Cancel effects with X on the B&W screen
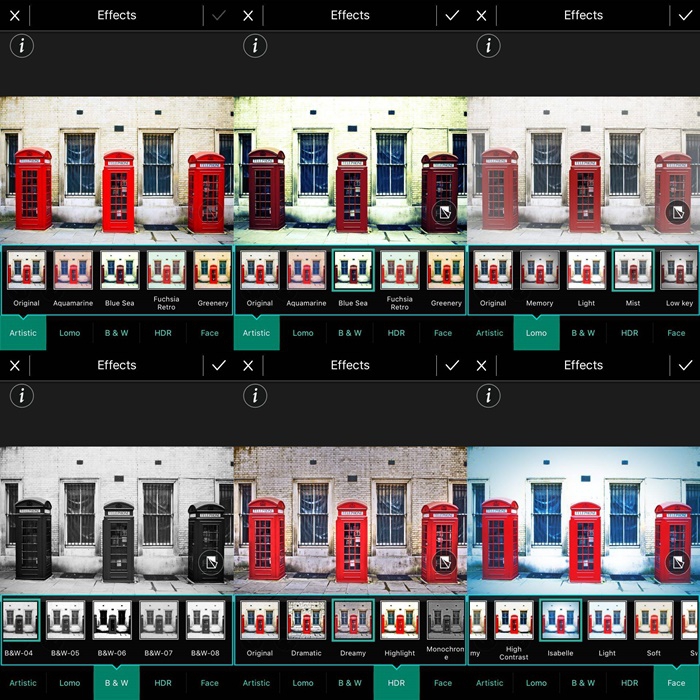 click(x=15, y=366)
